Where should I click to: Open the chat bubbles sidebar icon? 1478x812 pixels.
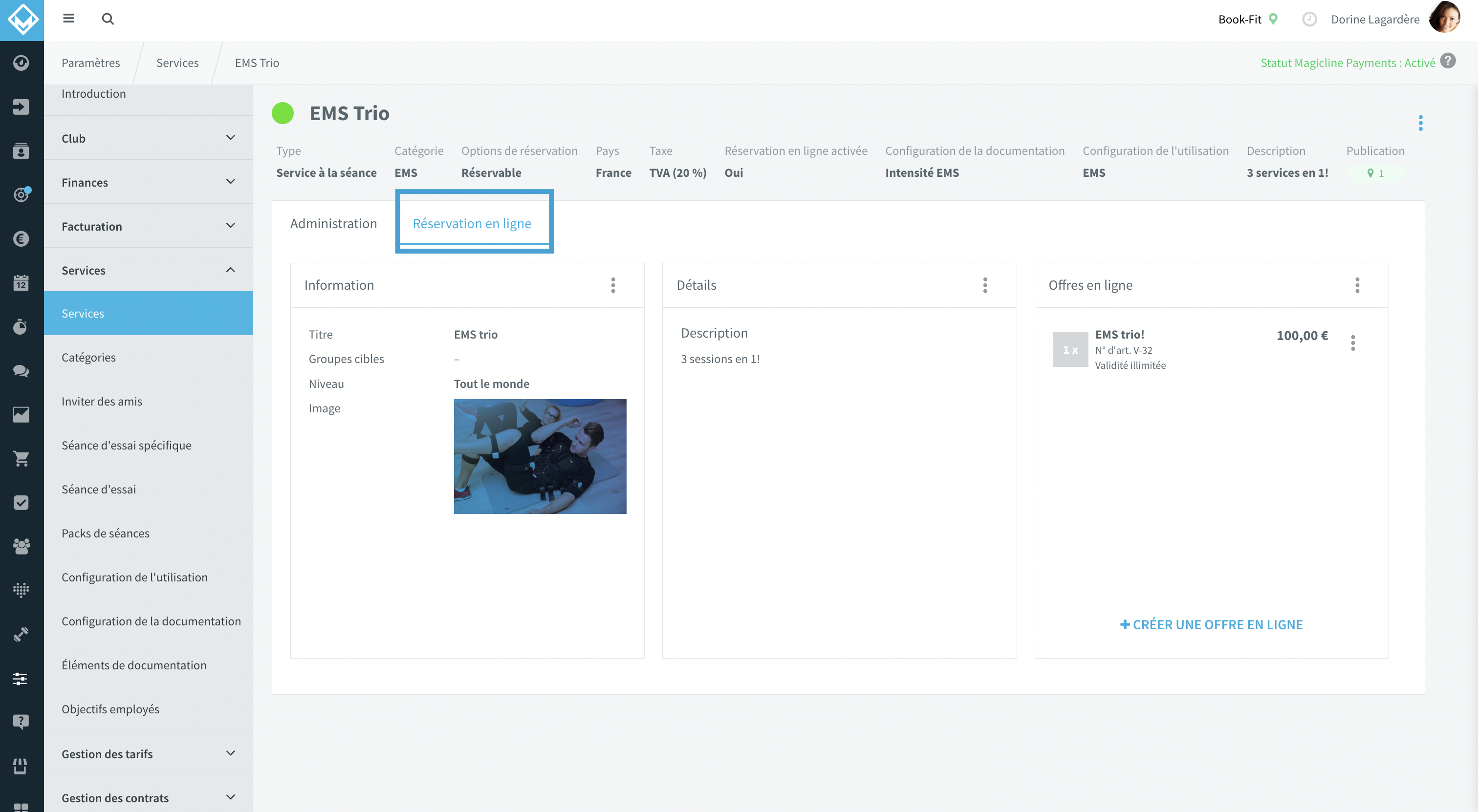pyautogui.click(x=21, y=370)
